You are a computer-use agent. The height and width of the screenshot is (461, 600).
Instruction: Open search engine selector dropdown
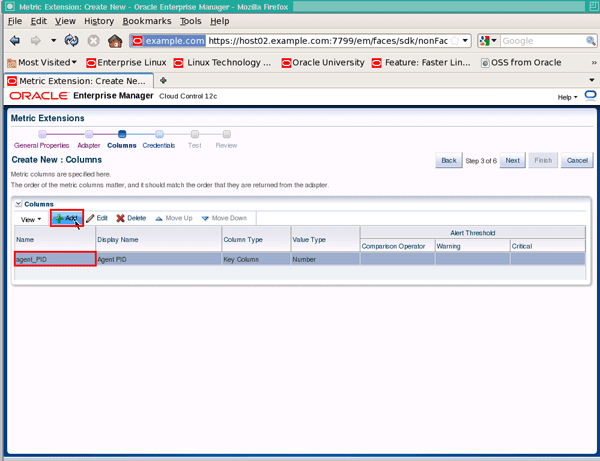pyautogui.click(x=488, y=41)
